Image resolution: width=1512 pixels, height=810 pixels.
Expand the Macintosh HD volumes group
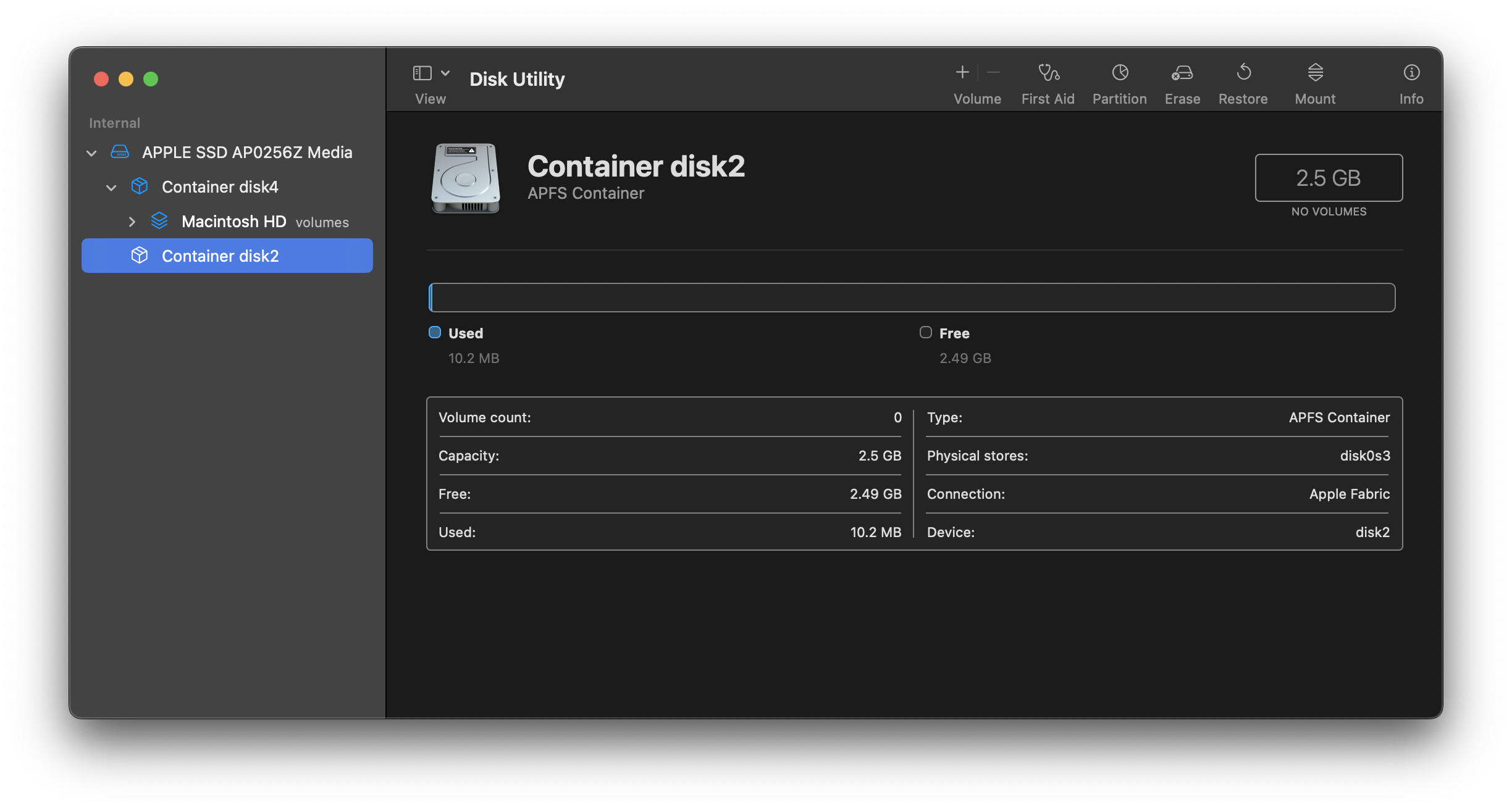coord(132,222)
